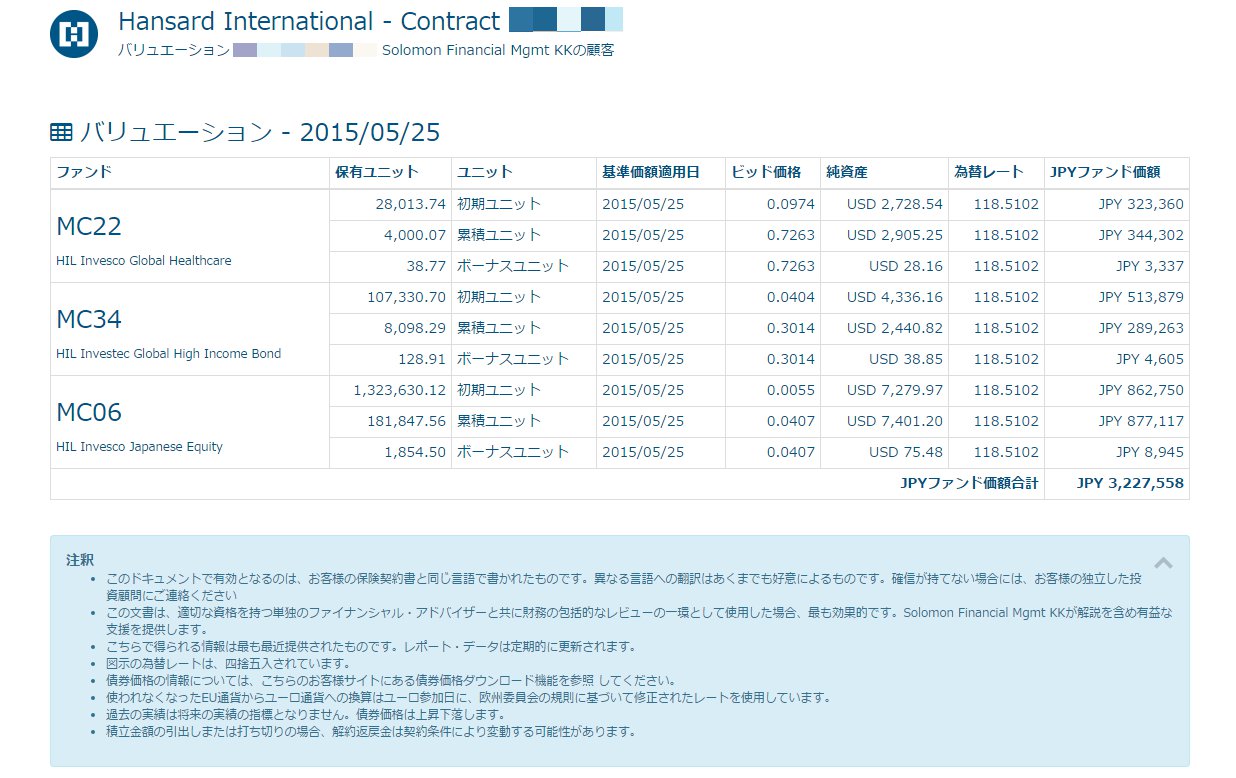Click net asset USD 2,905.25

tap(895, 235)
